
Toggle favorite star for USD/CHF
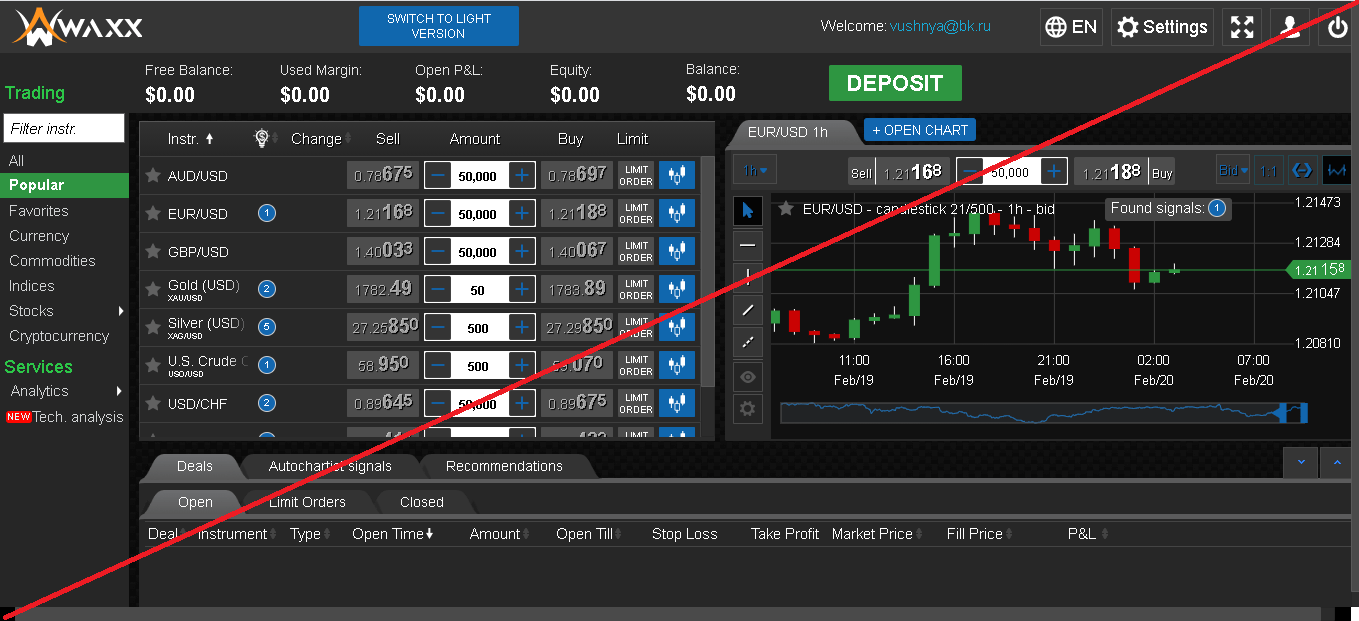coord(153,403)
